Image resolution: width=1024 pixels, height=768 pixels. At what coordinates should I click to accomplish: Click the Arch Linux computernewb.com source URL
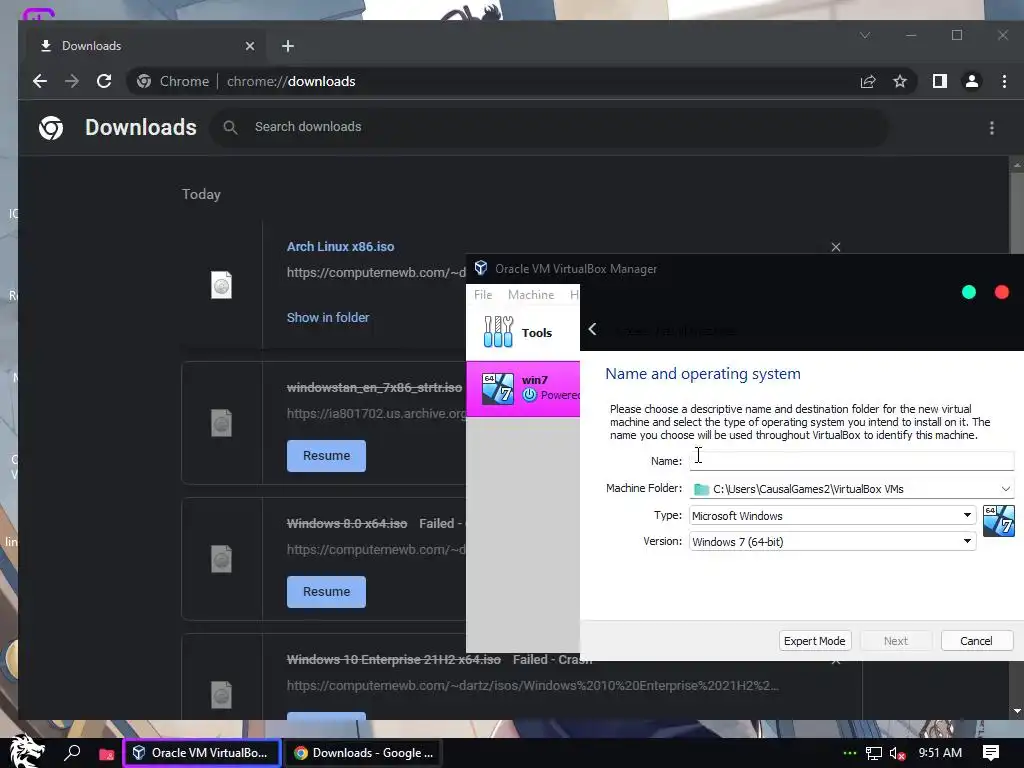(376, 272)
